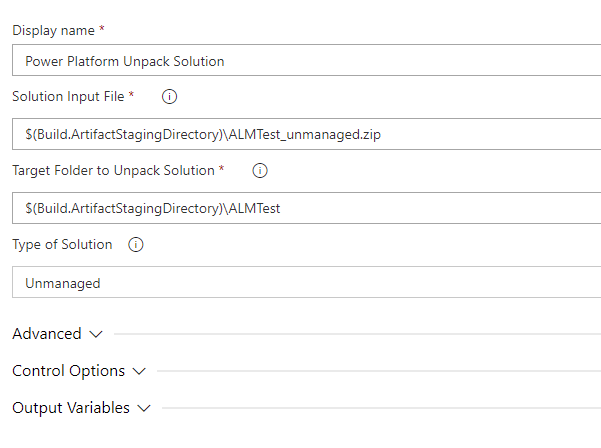Focus the Display name text field
This screenshot has height=448, width=601.
307,60
